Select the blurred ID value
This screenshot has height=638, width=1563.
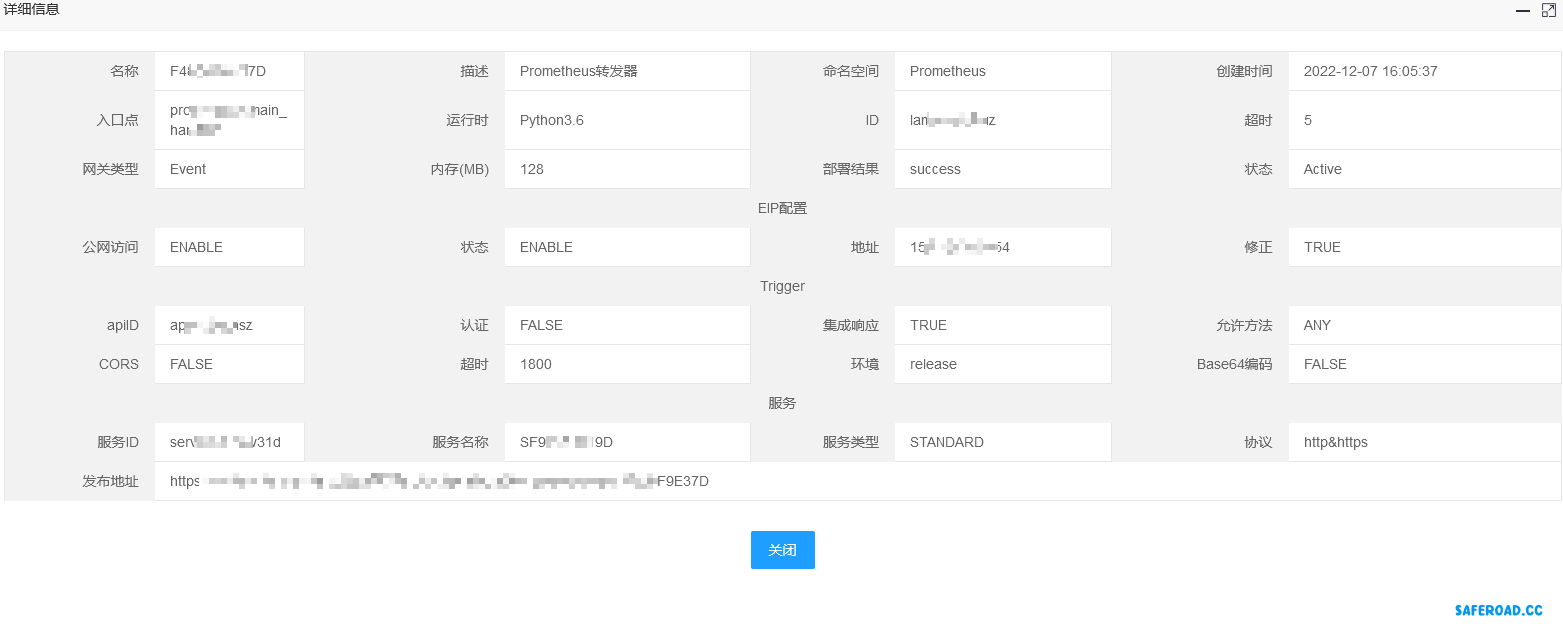[952, 120]
